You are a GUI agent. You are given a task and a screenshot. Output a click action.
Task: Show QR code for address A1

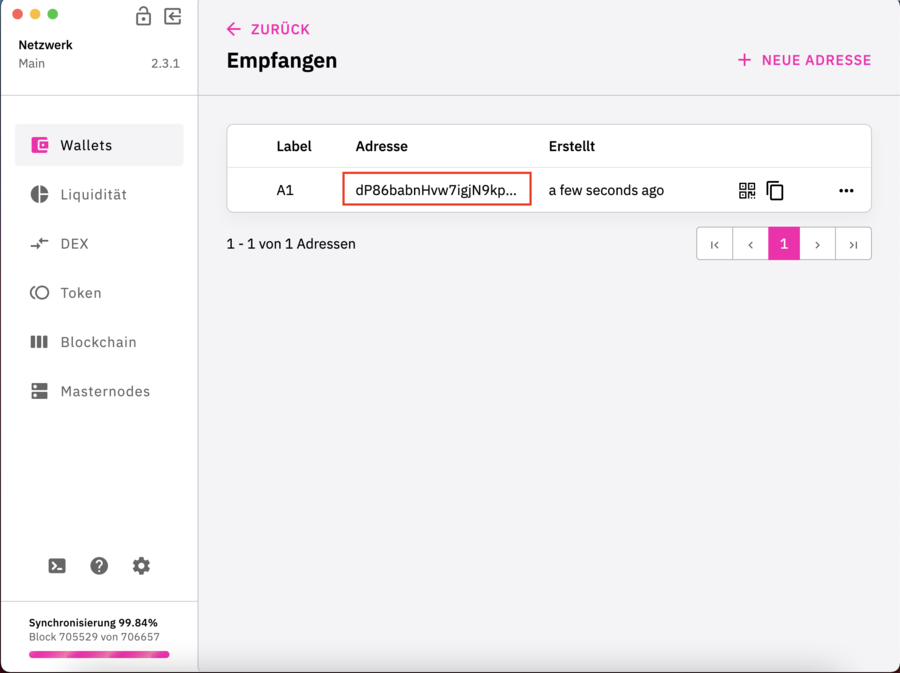coord(746,190)
